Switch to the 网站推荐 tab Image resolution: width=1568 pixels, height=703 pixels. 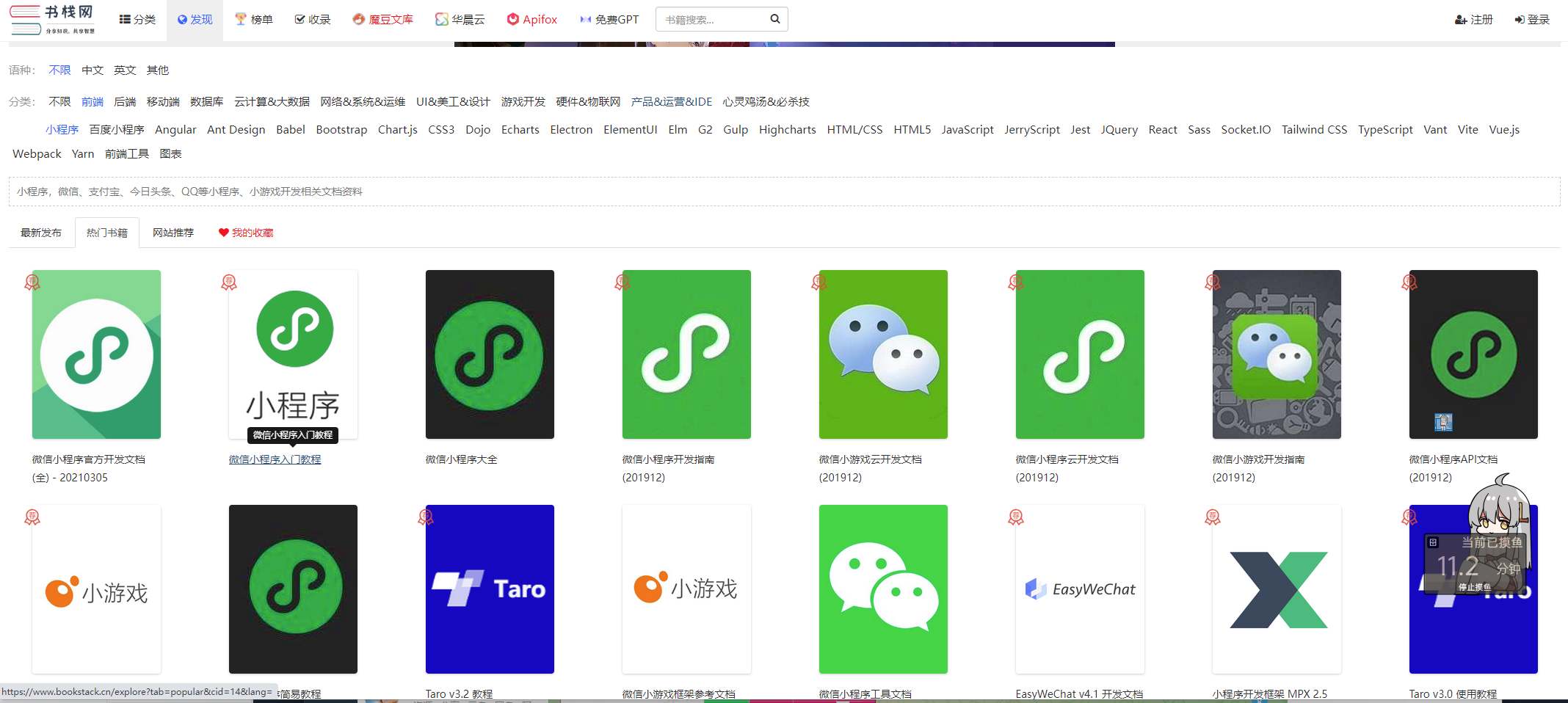pyautogui.click(x=173, y=233)
